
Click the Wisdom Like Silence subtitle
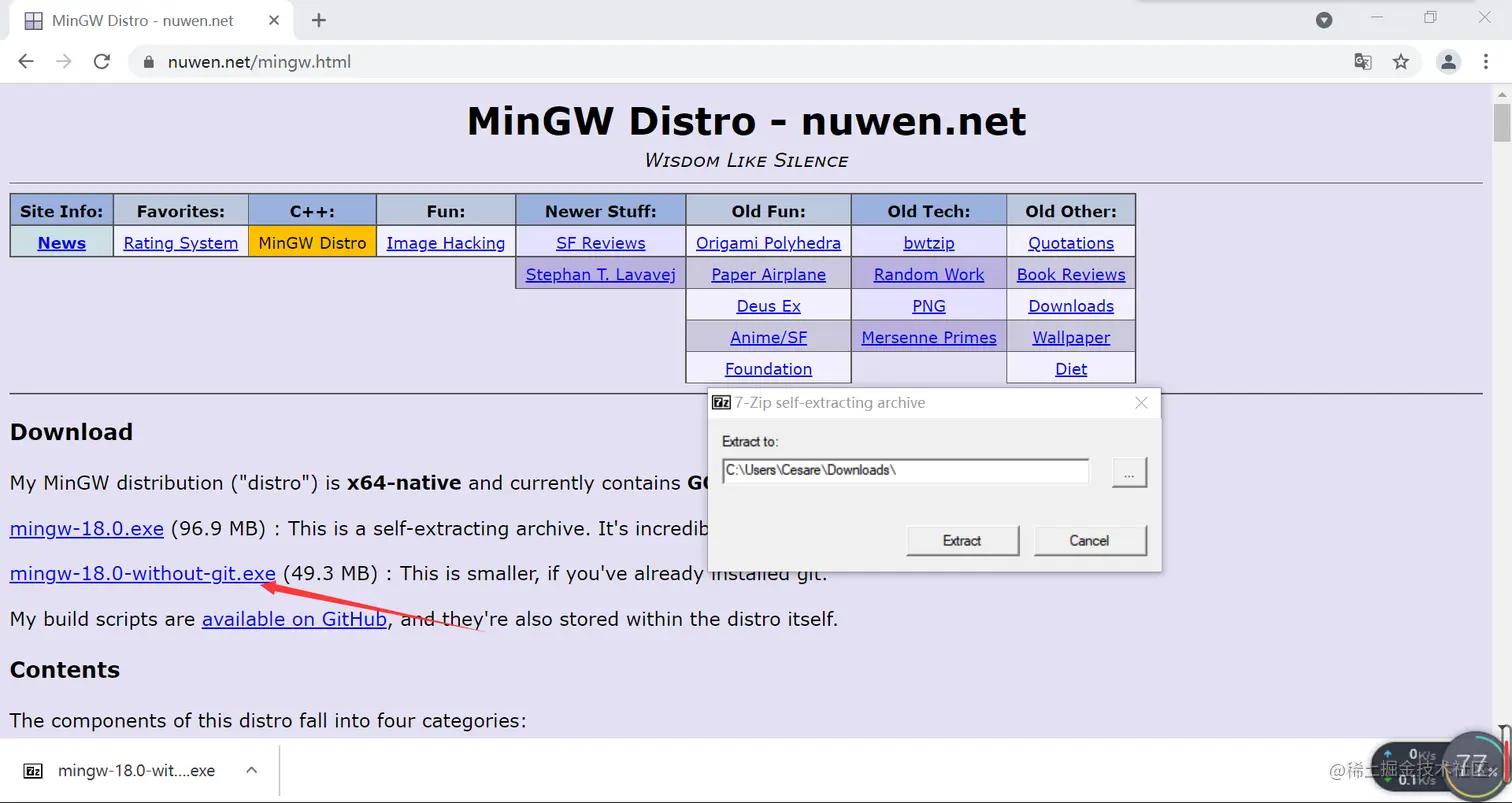(746, 161)
